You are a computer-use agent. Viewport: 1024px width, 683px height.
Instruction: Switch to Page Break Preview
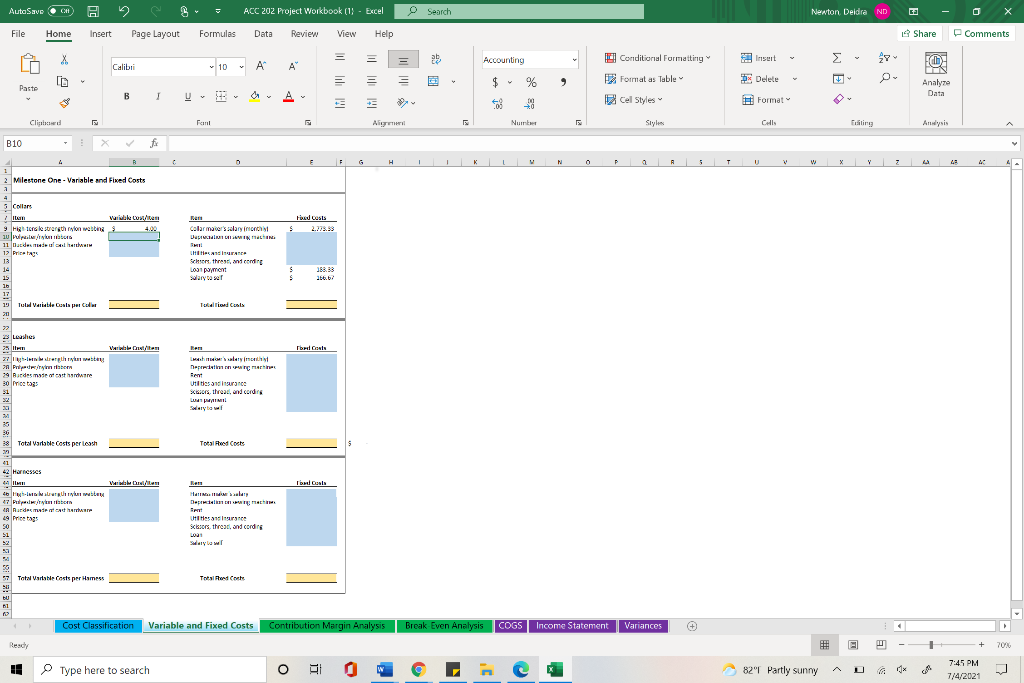tap(881, 644)
